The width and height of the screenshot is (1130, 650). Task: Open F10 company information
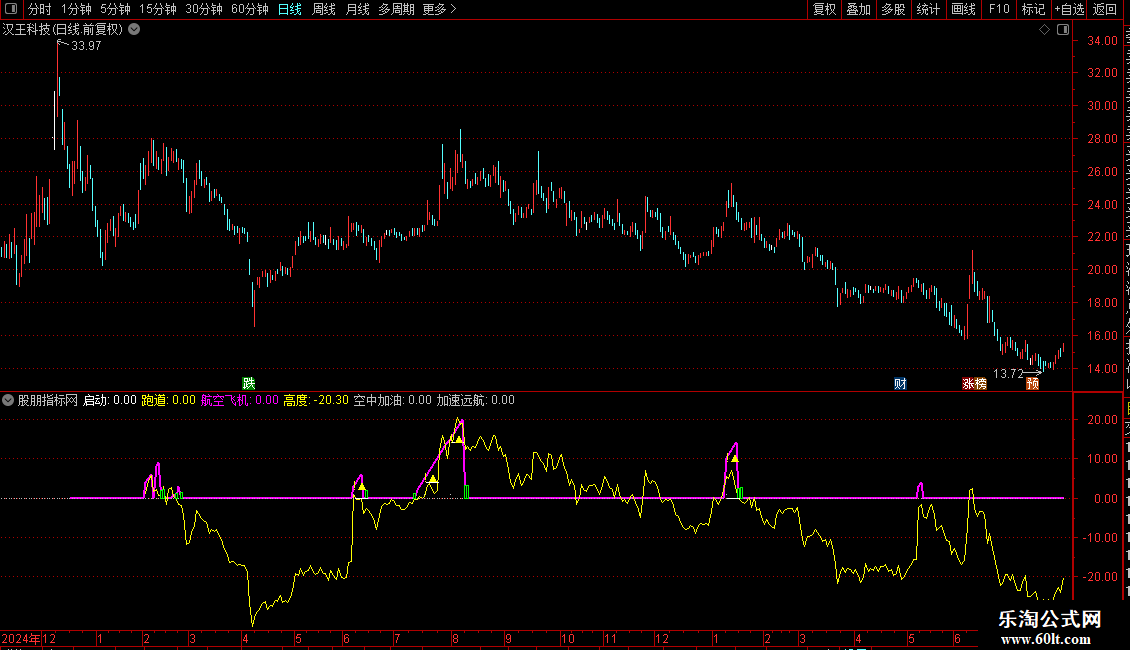pyautogui.click(x=999, y=9)
